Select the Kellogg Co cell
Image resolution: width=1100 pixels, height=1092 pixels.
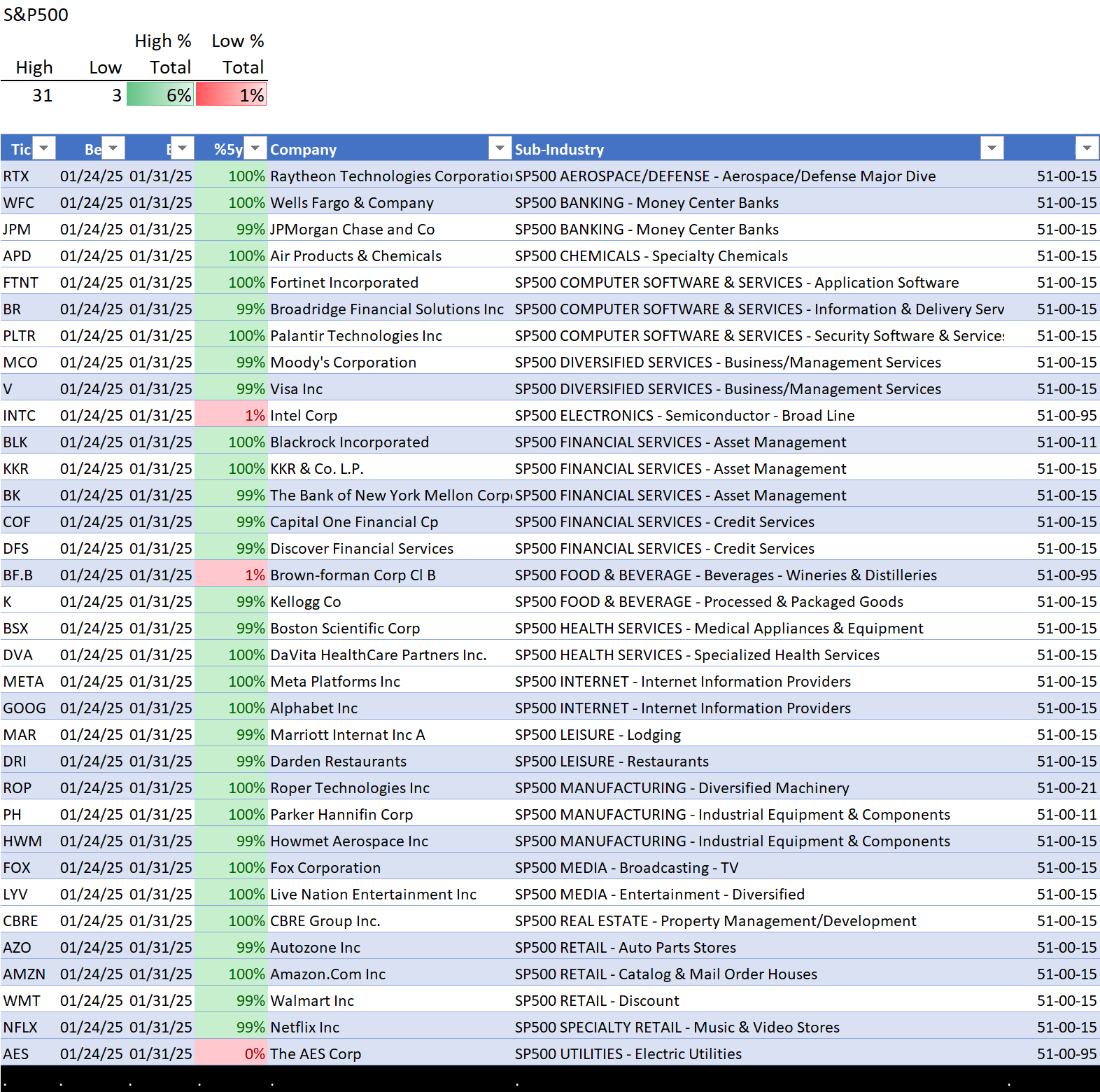(x=390, y=601)
